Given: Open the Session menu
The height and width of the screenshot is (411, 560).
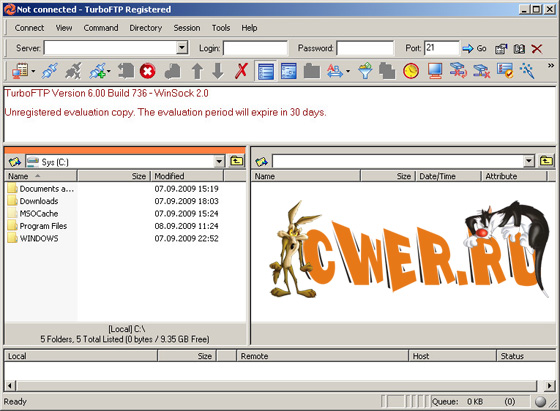Looking at the screenshot, I should tap(187, 28).
